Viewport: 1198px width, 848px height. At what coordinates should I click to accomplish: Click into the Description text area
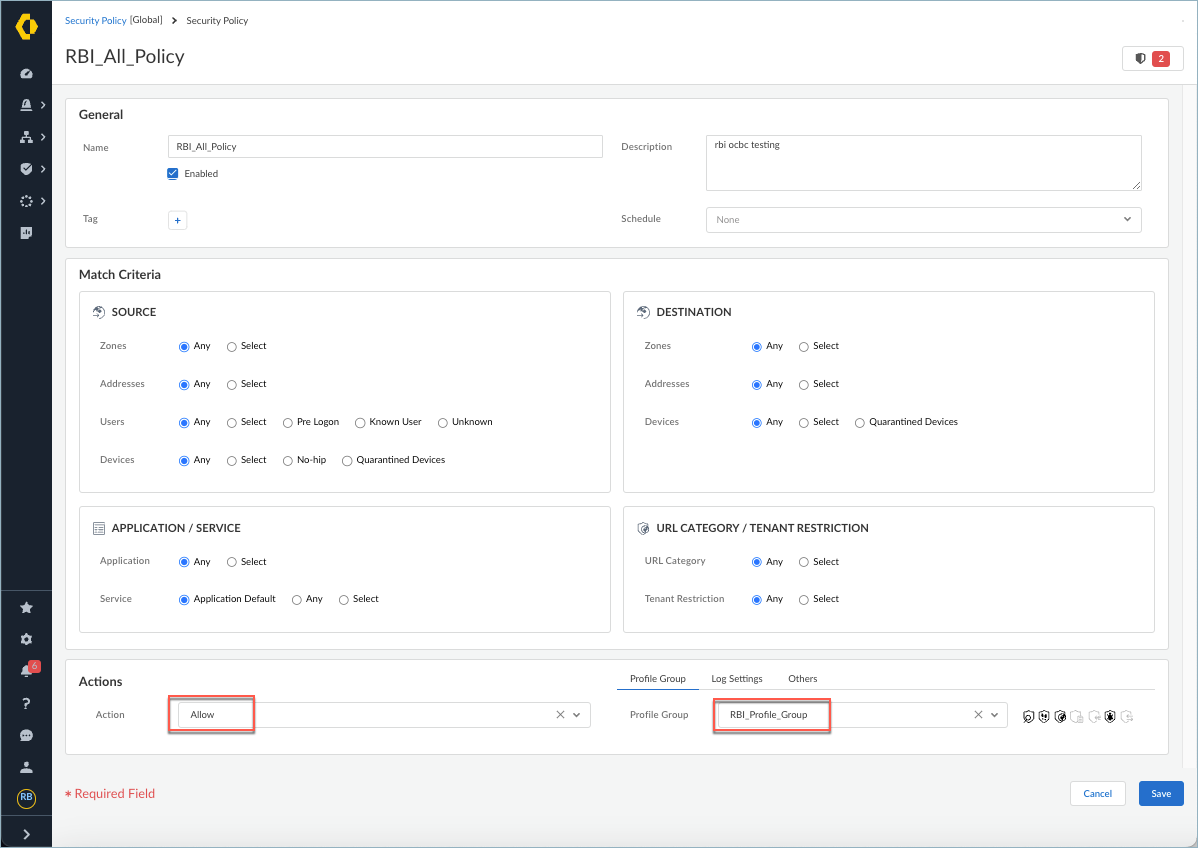point(922,163)
